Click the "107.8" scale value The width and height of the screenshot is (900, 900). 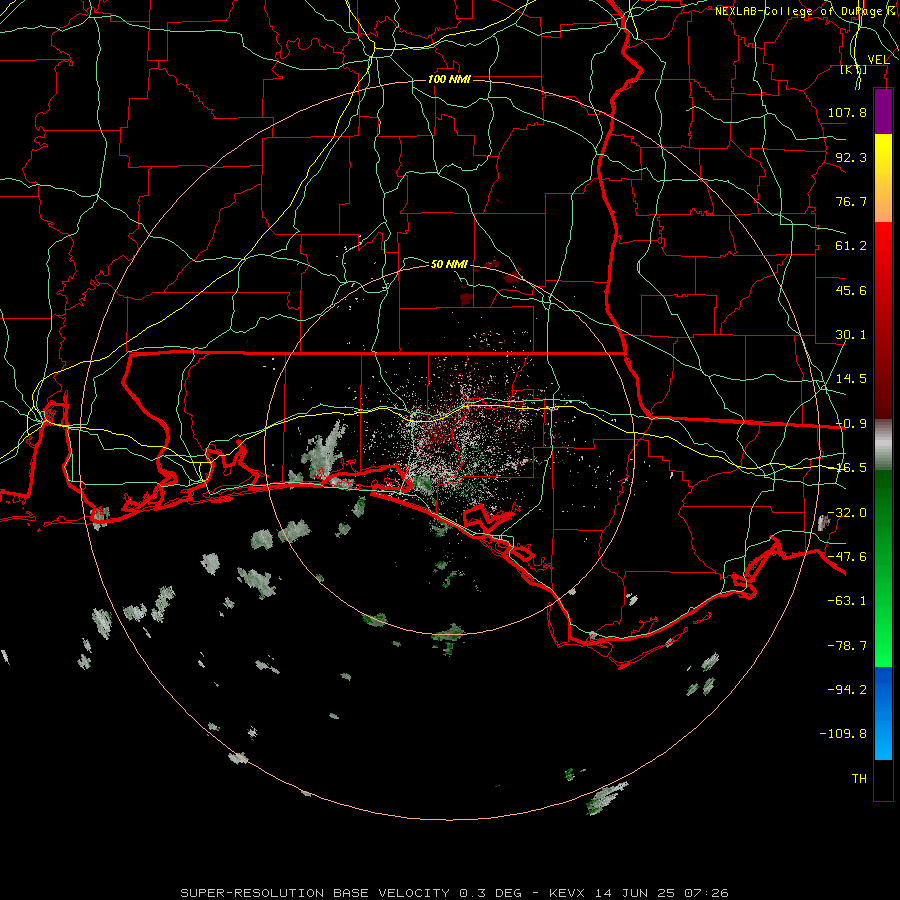click(847, 112)
